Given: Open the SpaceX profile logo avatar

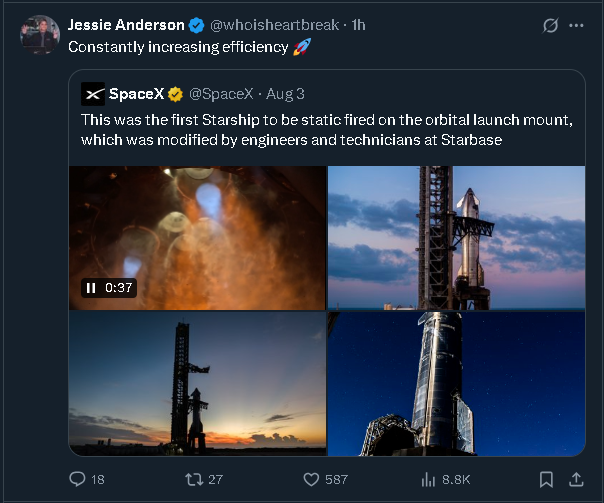Looking at the screenshot, I should tap(93, 94).
